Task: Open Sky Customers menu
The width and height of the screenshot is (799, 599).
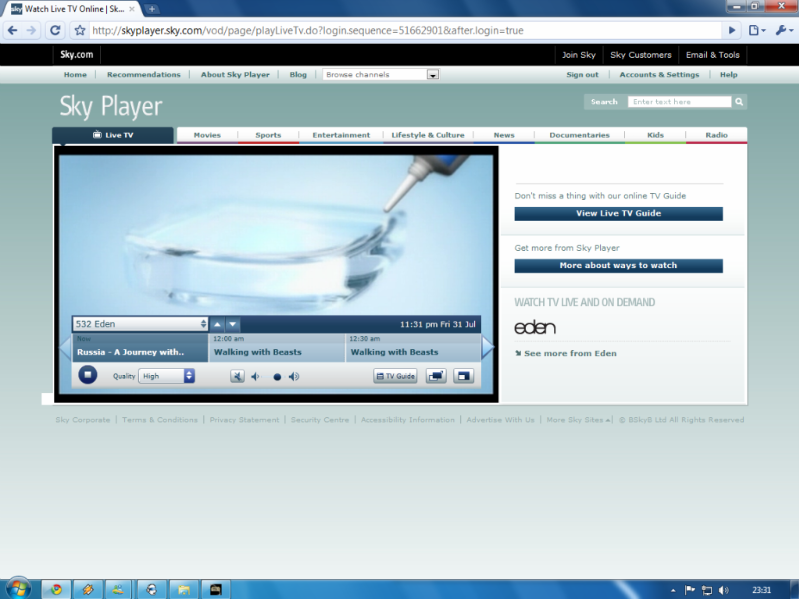Action: (641, 55)
